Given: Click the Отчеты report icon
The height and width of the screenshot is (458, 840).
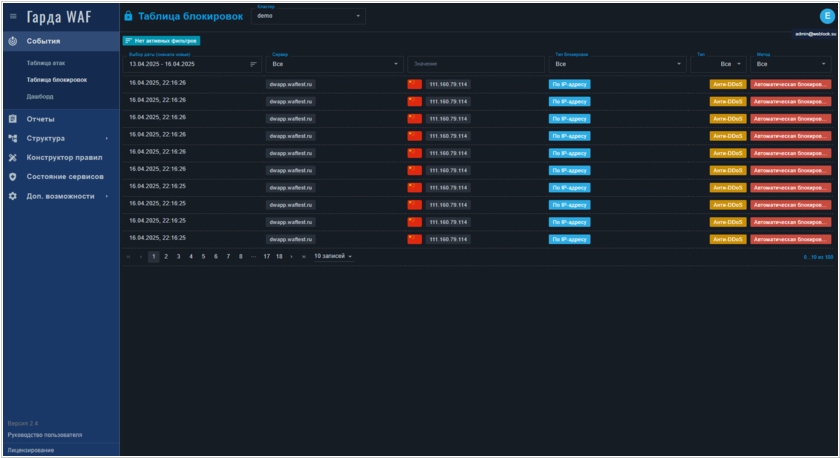Looking at the screenshot, I should click(x=13, y=119).
